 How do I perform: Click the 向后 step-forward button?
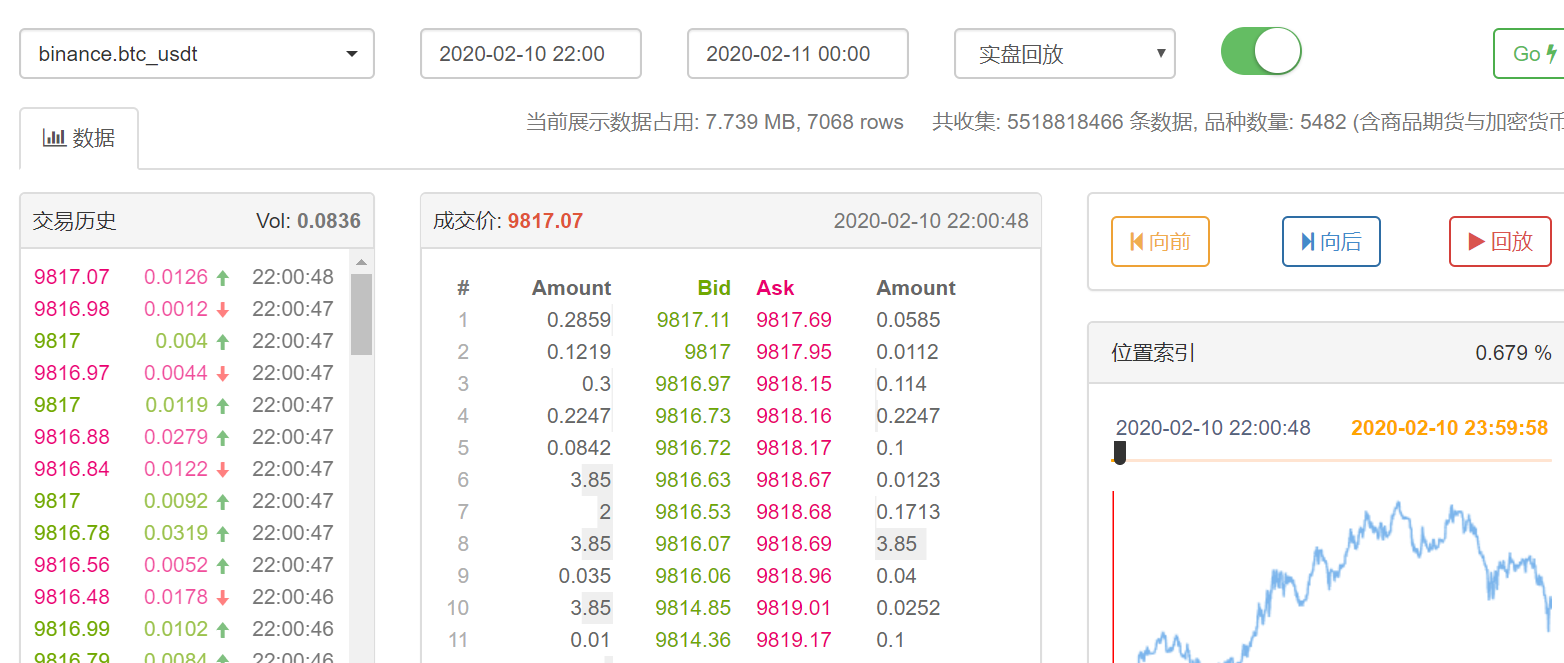coord(1331,241)
